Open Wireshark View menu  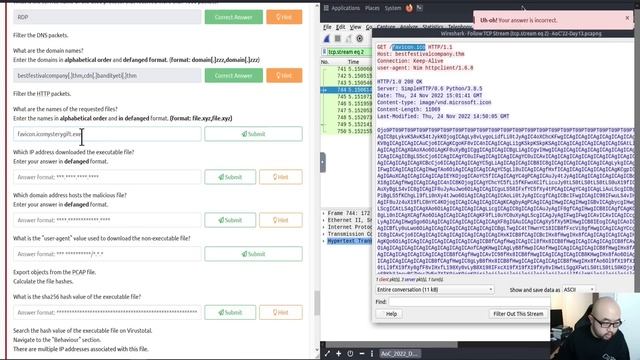pyautogui.click(x=355, y=27)
